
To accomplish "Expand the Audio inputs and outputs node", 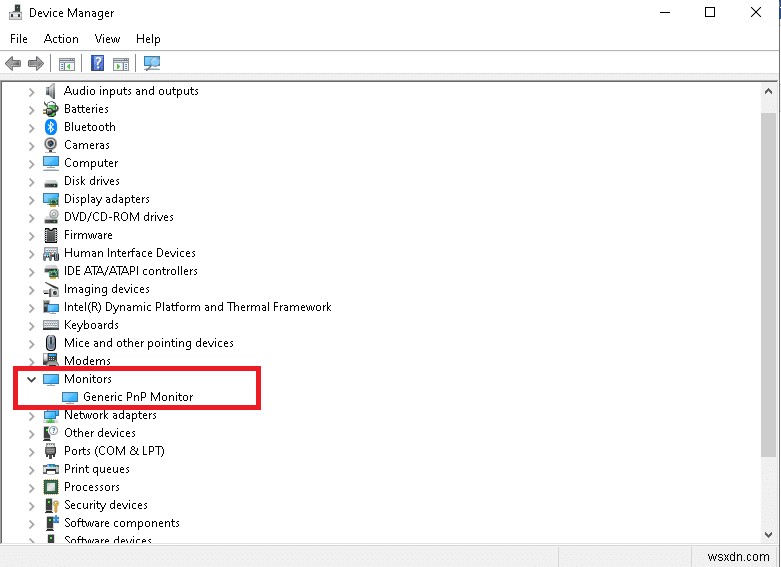I will tap(31, 92).
